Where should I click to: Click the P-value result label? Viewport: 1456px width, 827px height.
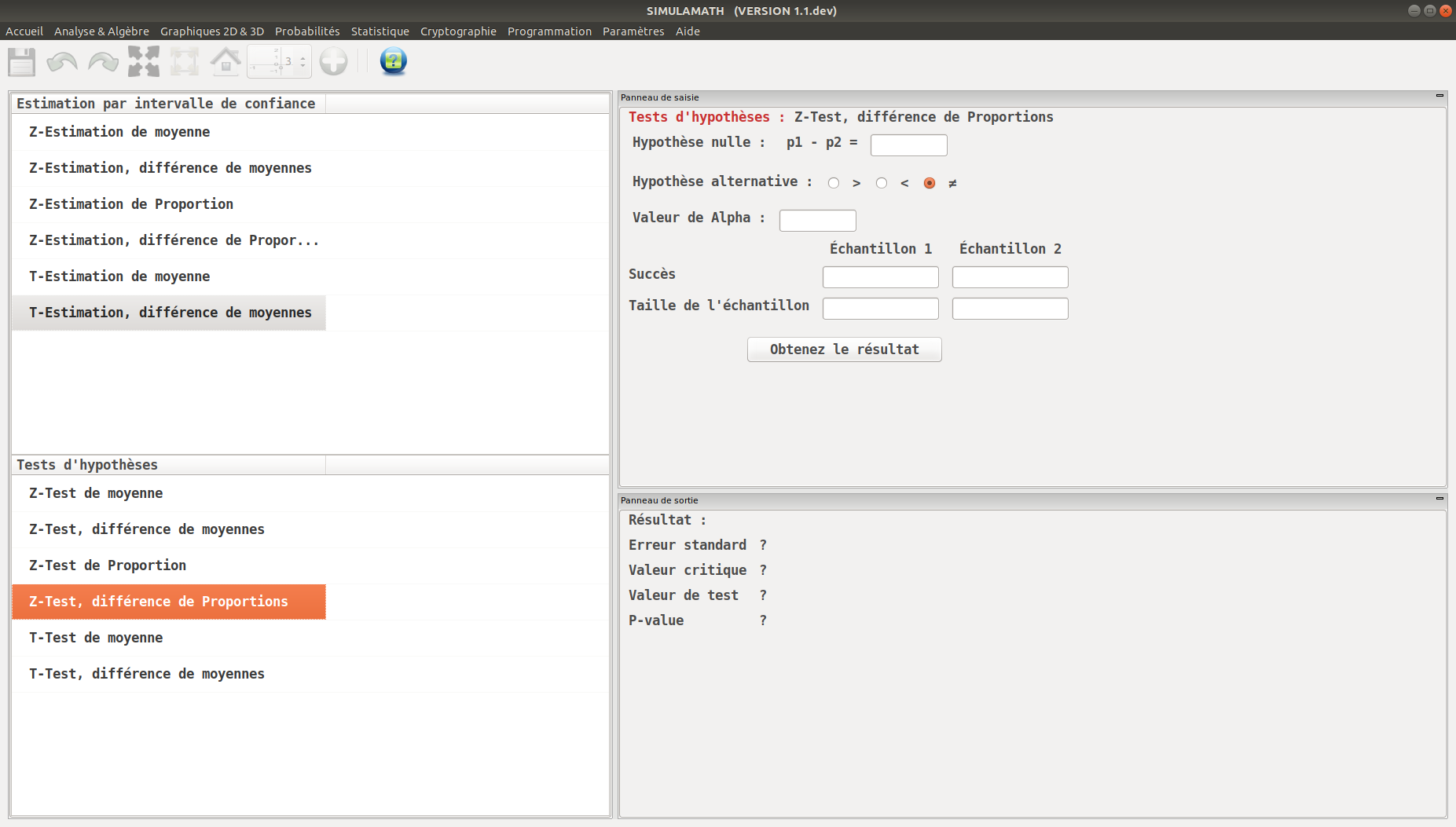[x=656, y=620]
